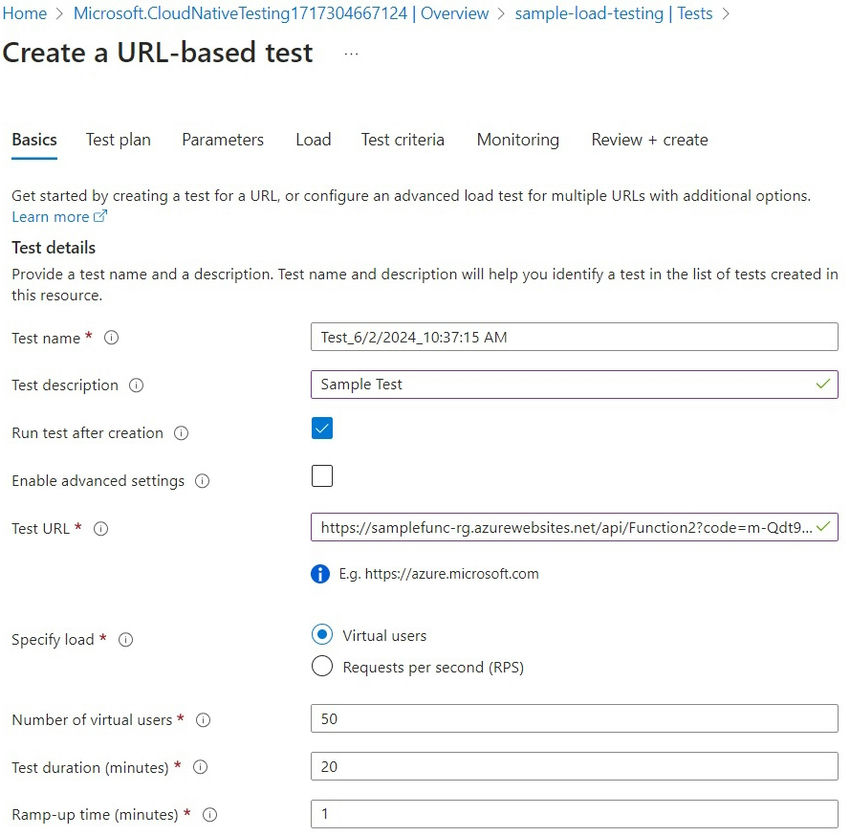Click info icon next to Ramp-up time
Screen dimensions: 850x836
coord(210,814)
